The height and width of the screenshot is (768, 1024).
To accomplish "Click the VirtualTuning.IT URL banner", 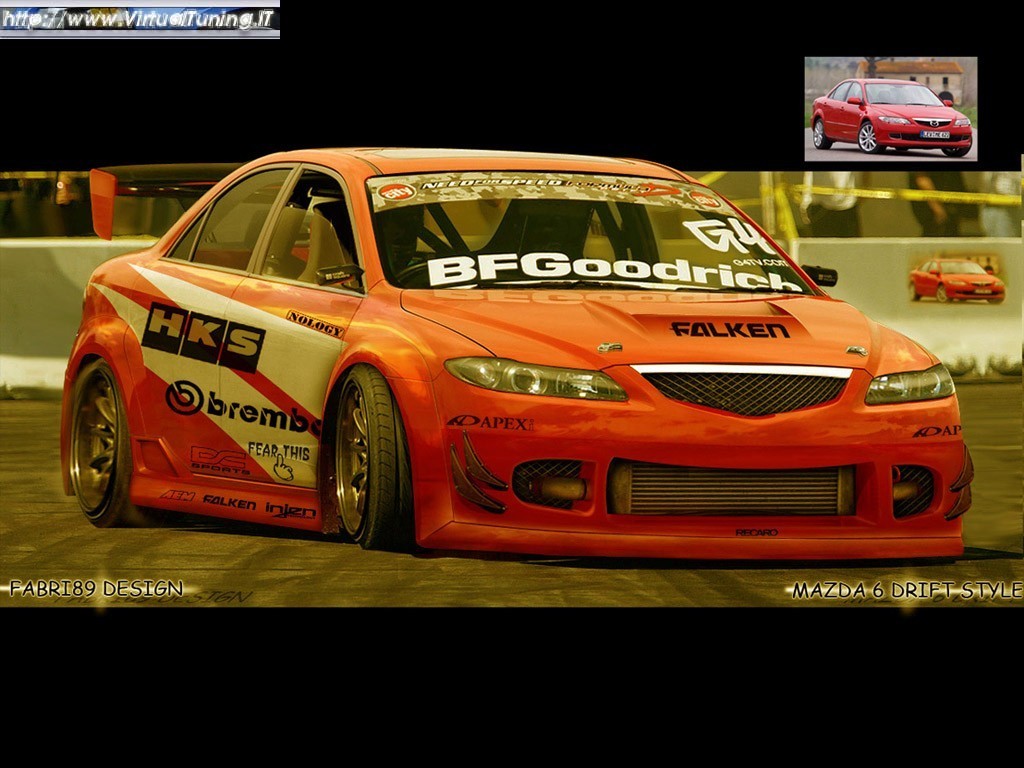I will [x=140, y=20].
